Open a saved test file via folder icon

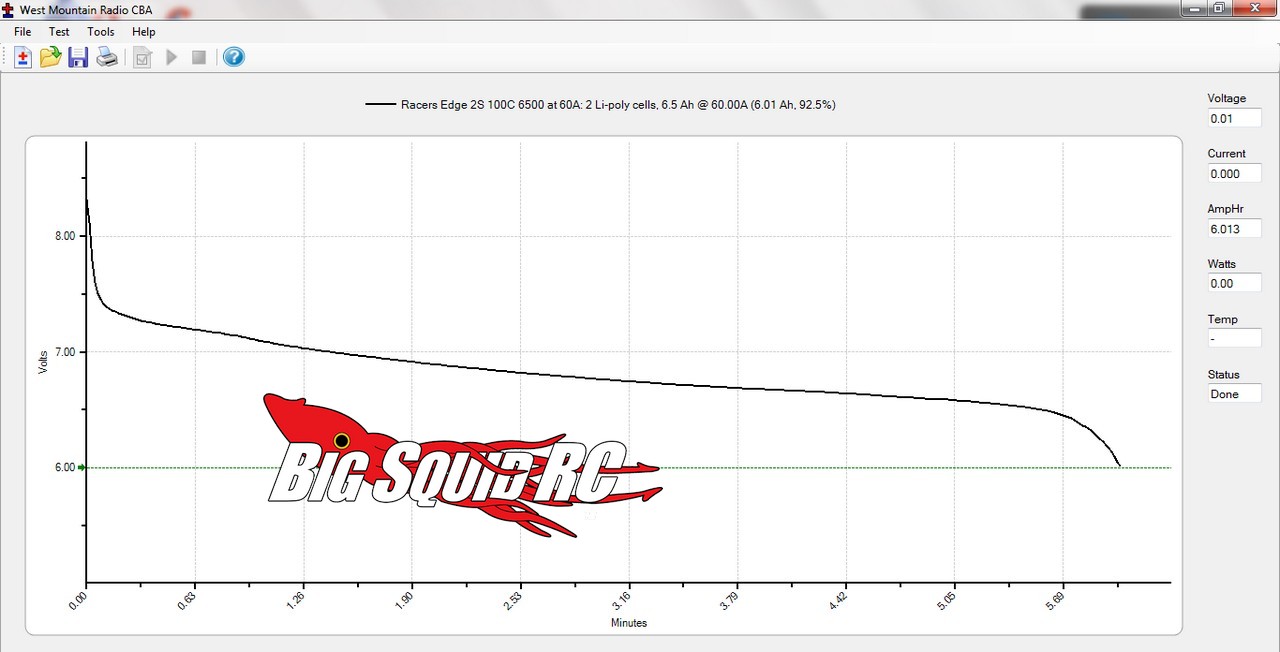pos(50,57)
